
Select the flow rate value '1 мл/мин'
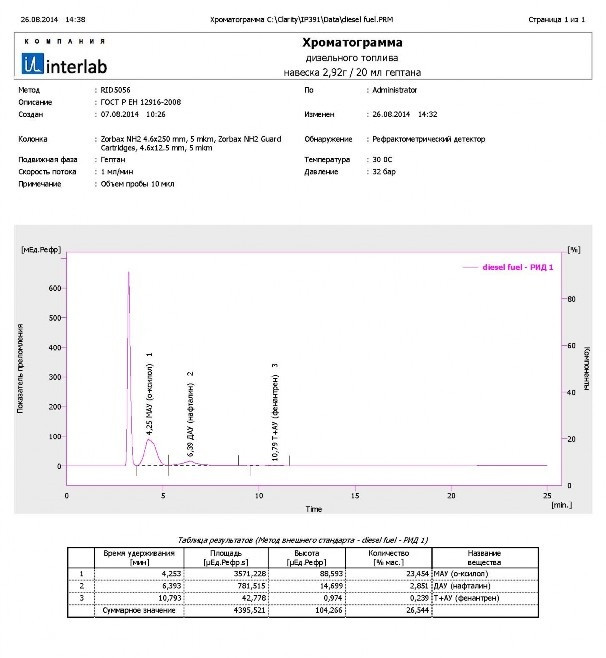(117, 172)
